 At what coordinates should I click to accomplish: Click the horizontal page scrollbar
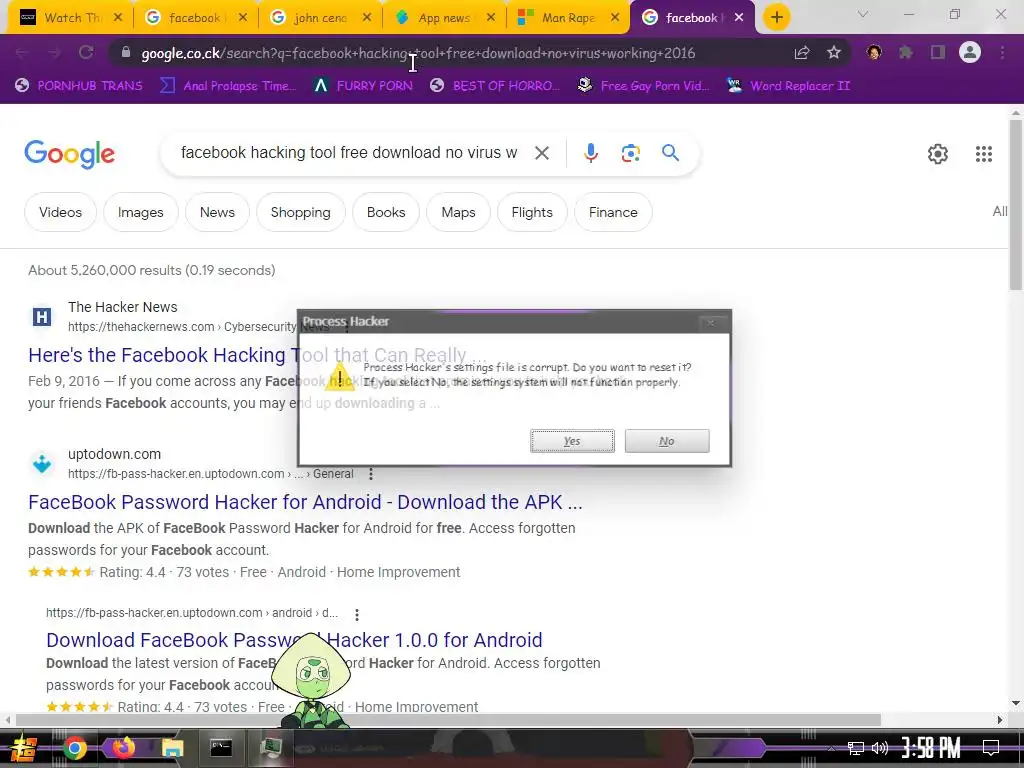pos(448,720)
